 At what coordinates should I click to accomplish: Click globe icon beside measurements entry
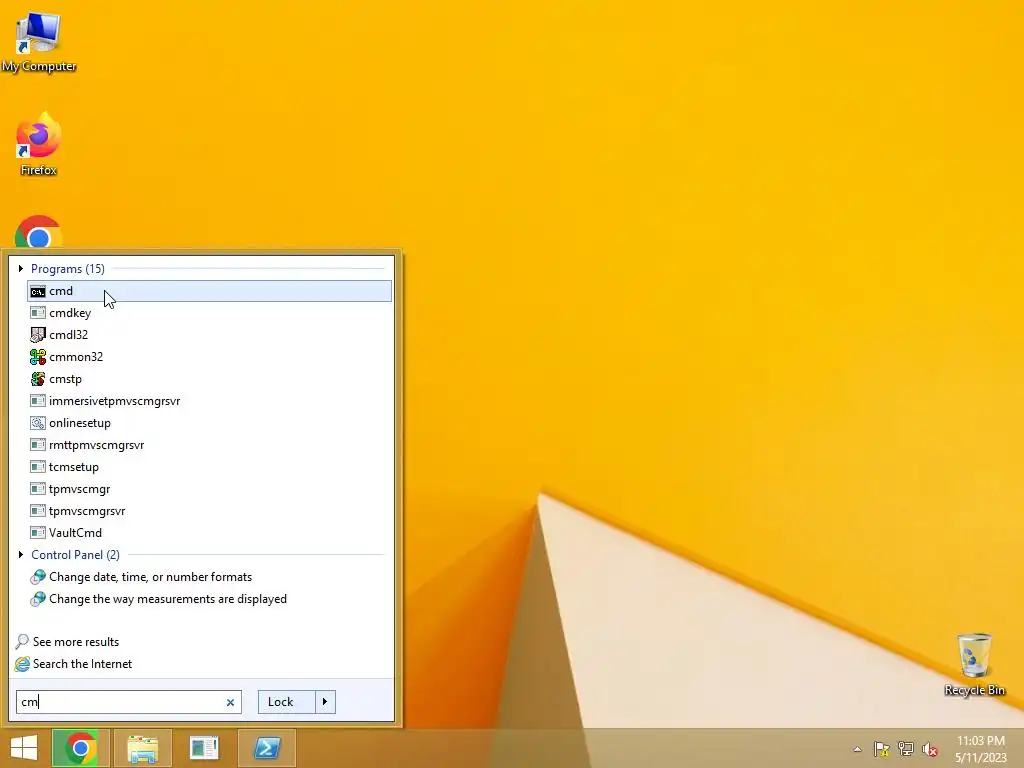(38, 599)
